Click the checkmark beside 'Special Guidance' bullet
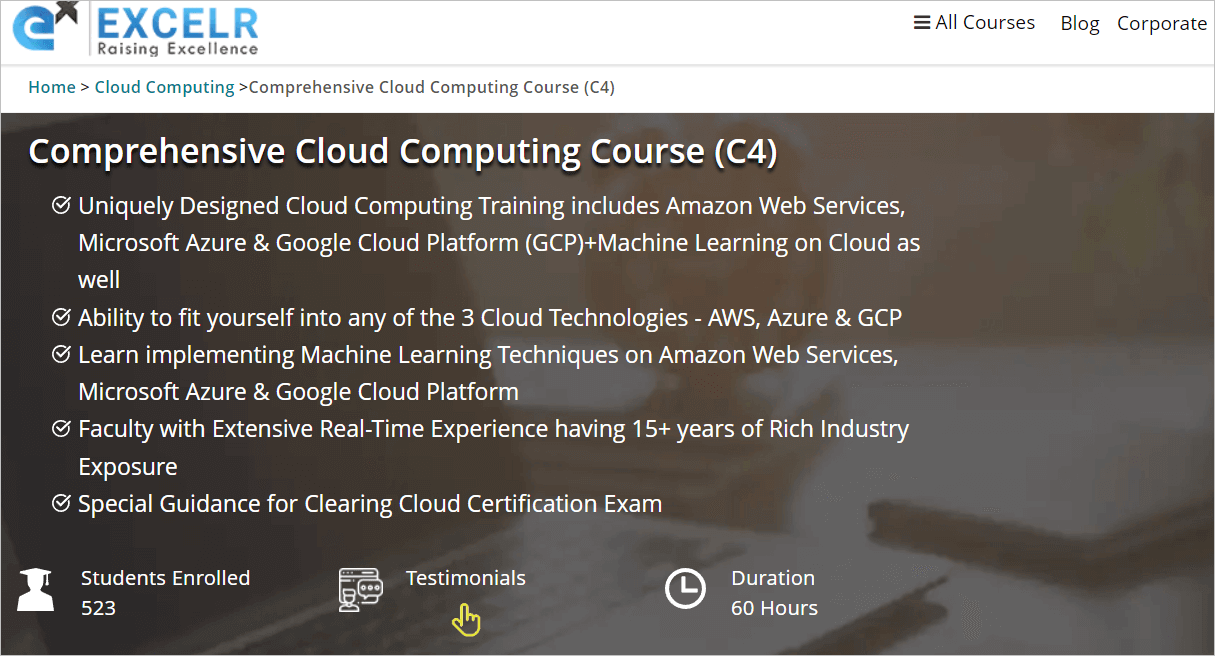The image size is (1215, 656). click(x=61, y=502)
